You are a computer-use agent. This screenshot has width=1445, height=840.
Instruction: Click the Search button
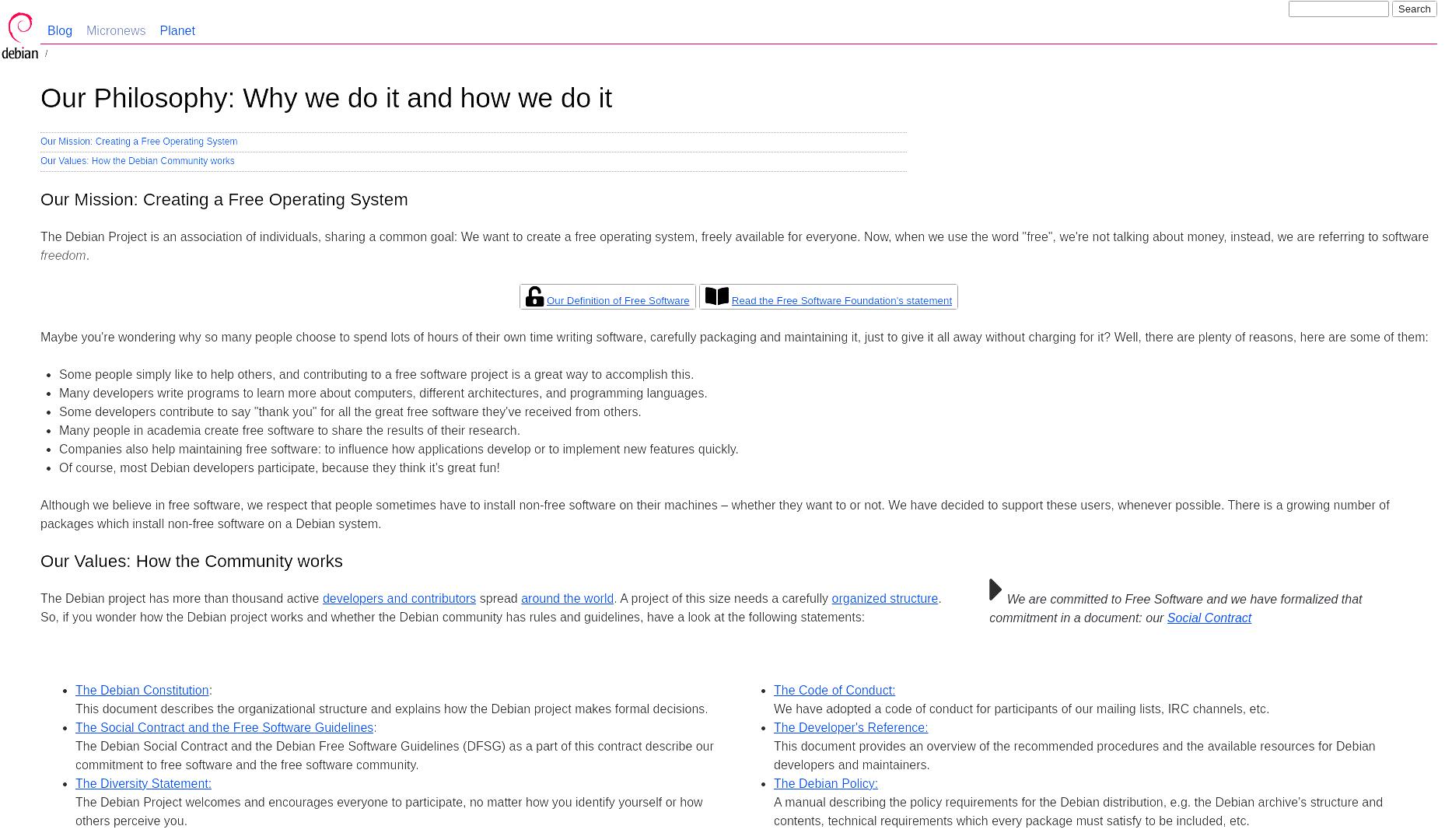(x=1414, y=9)
